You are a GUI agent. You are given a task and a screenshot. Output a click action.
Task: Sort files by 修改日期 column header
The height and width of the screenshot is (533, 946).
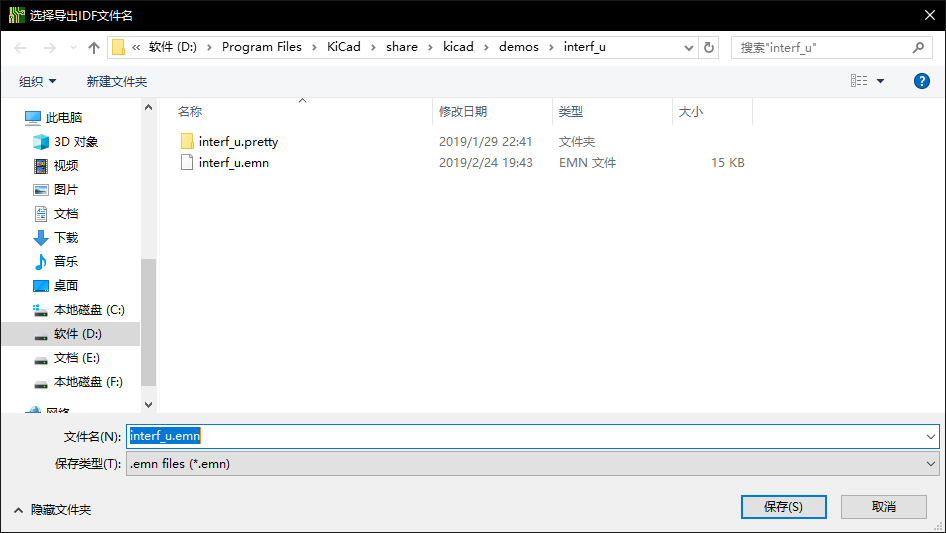point(463,112)
